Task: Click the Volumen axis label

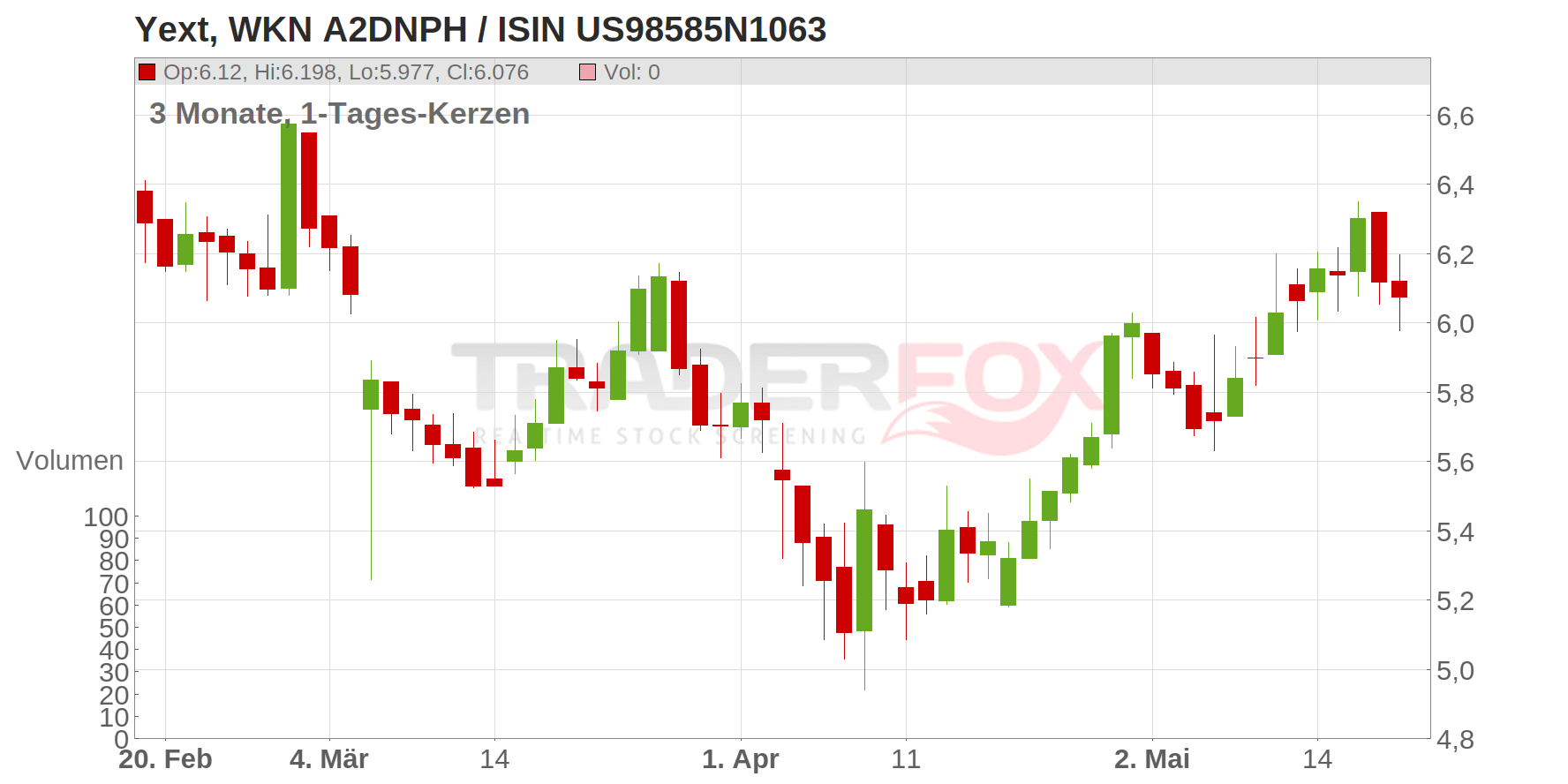Action: (70, 461)
